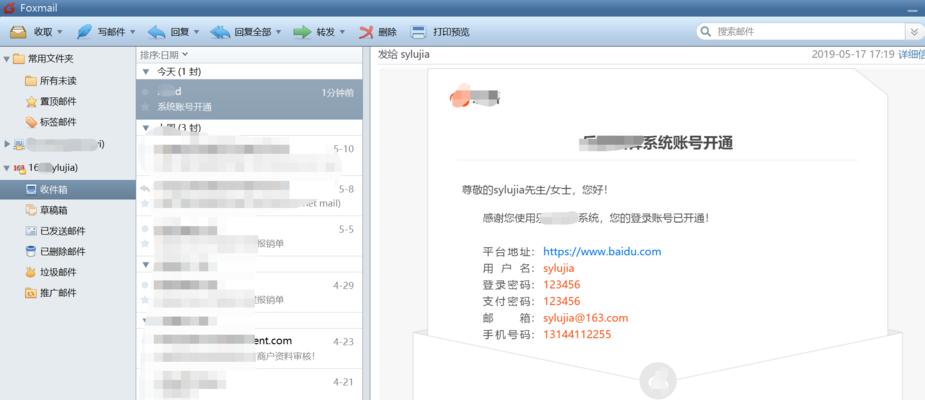Open the https://www.baidu.com link
Screen dimensions: 925x400
pos(602,251)
